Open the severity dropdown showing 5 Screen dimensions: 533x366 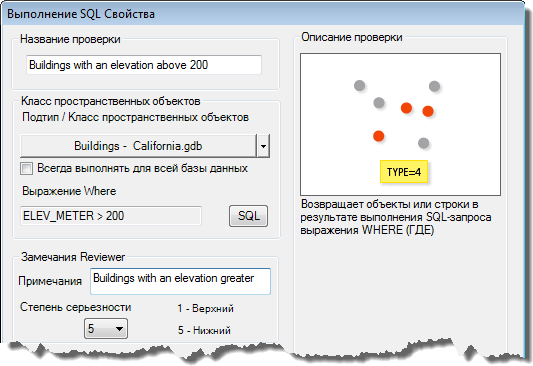[x=106, y=328]
